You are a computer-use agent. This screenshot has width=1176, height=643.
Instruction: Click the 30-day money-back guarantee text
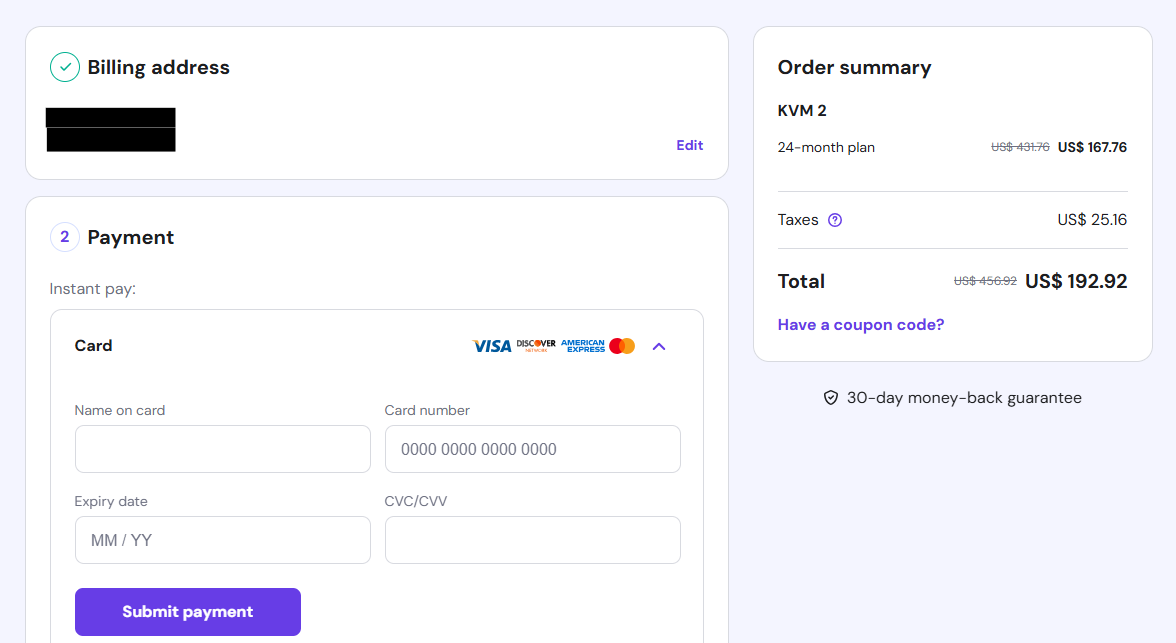point(964,398)
